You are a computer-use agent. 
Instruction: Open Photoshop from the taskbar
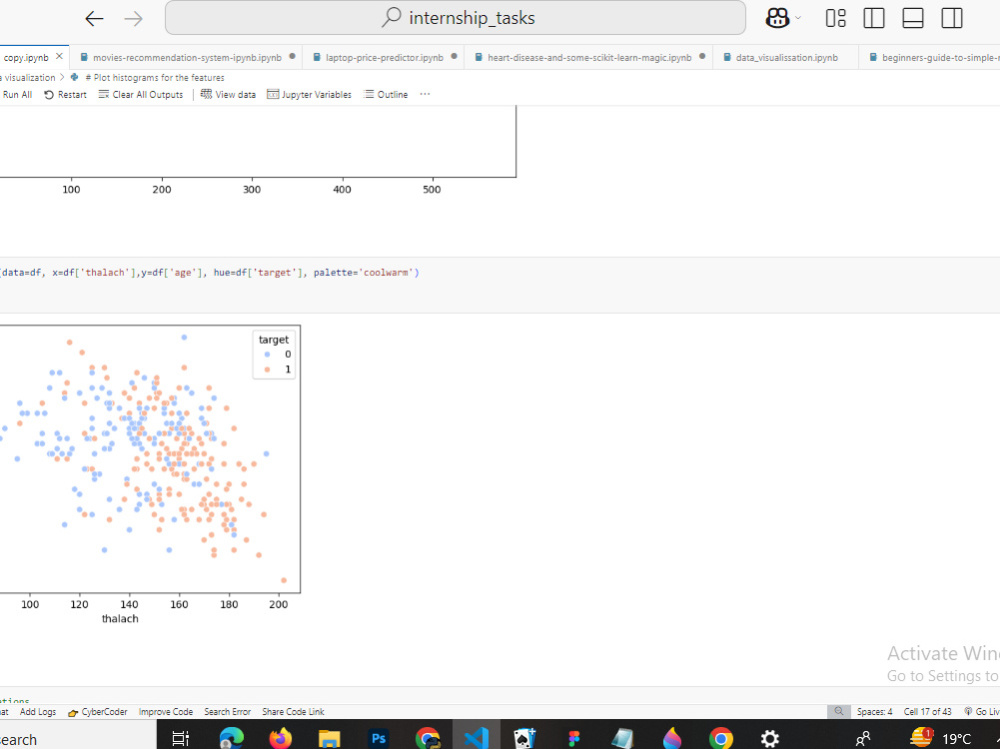378,738
